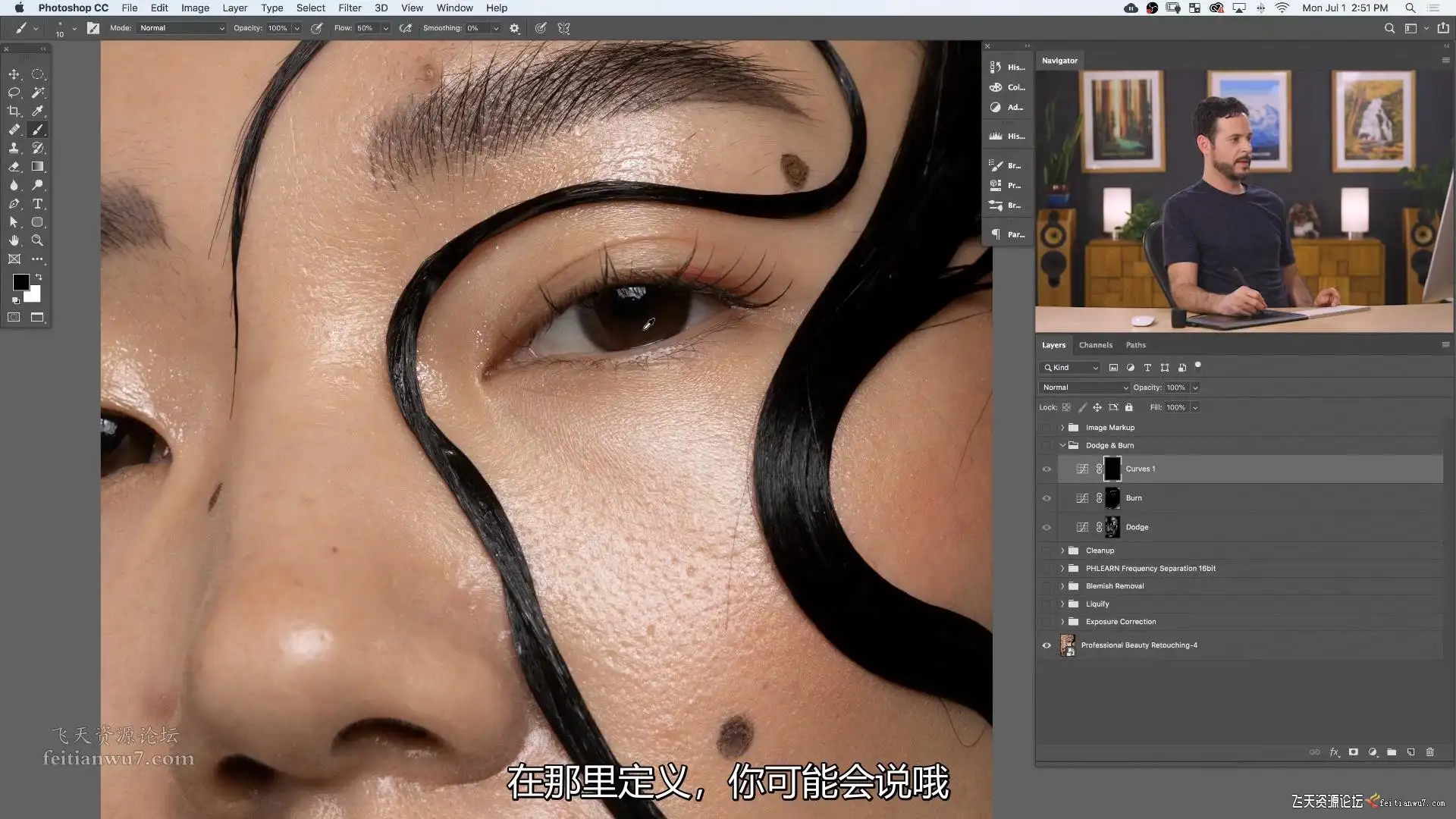
Task: Hide the Curves 1 layer
Action: pos(1046,469)
